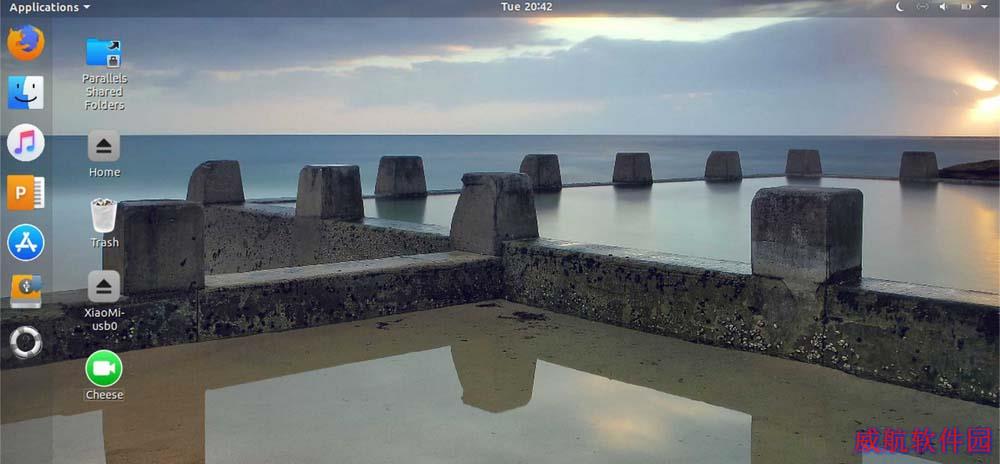Open the orange USB drive icon in dock
The width and height of the screenshot is (1000, 464).
(x=26, y=292)
